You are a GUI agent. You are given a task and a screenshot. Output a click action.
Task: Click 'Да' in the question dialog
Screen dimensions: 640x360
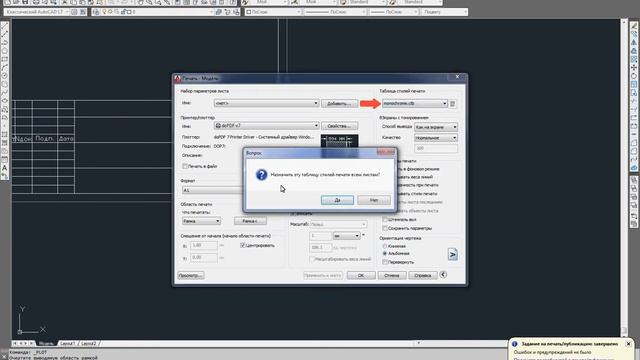[x=337, y=200]
